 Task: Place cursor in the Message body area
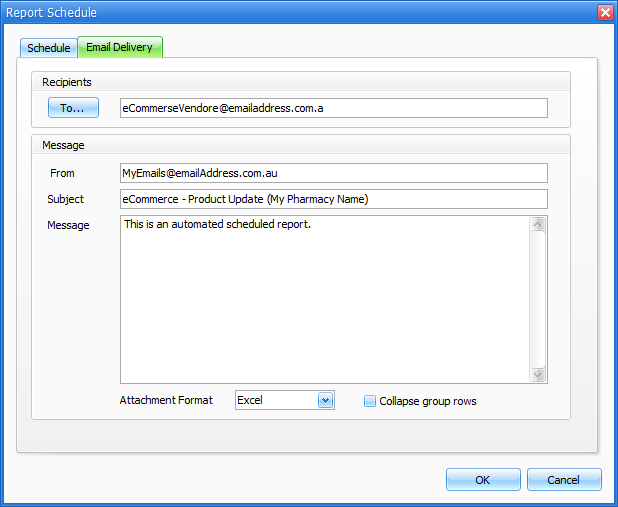pyautogui.click(x=325, y=300)
